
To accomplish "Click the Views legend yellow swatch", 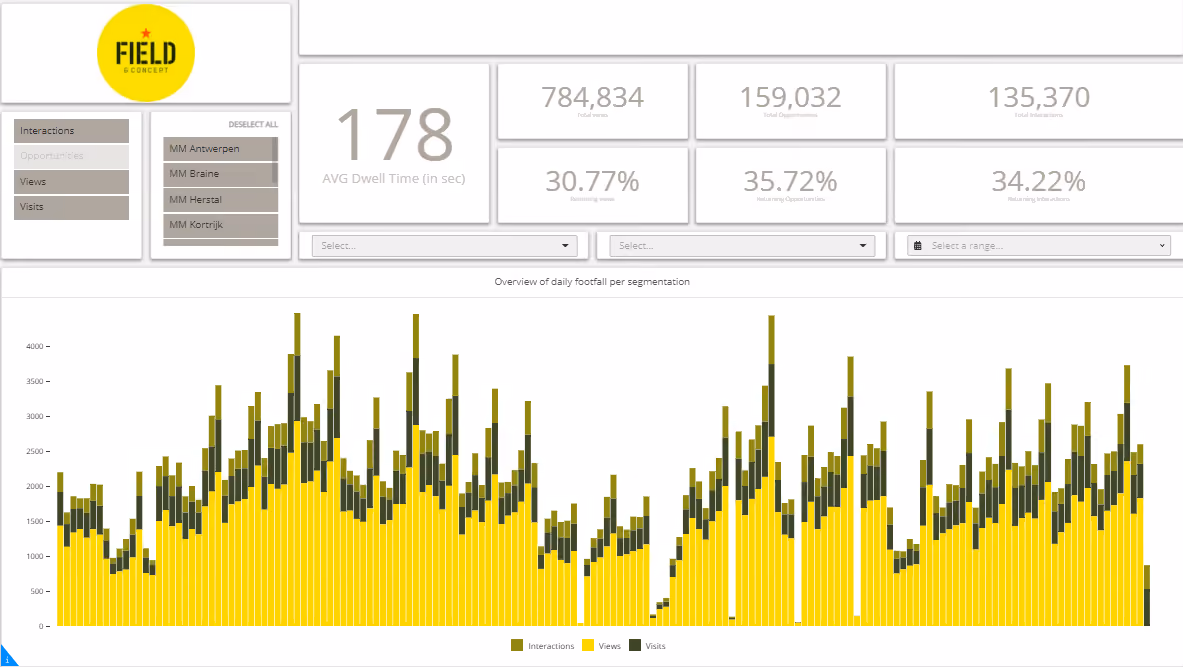I will point(588,645).
